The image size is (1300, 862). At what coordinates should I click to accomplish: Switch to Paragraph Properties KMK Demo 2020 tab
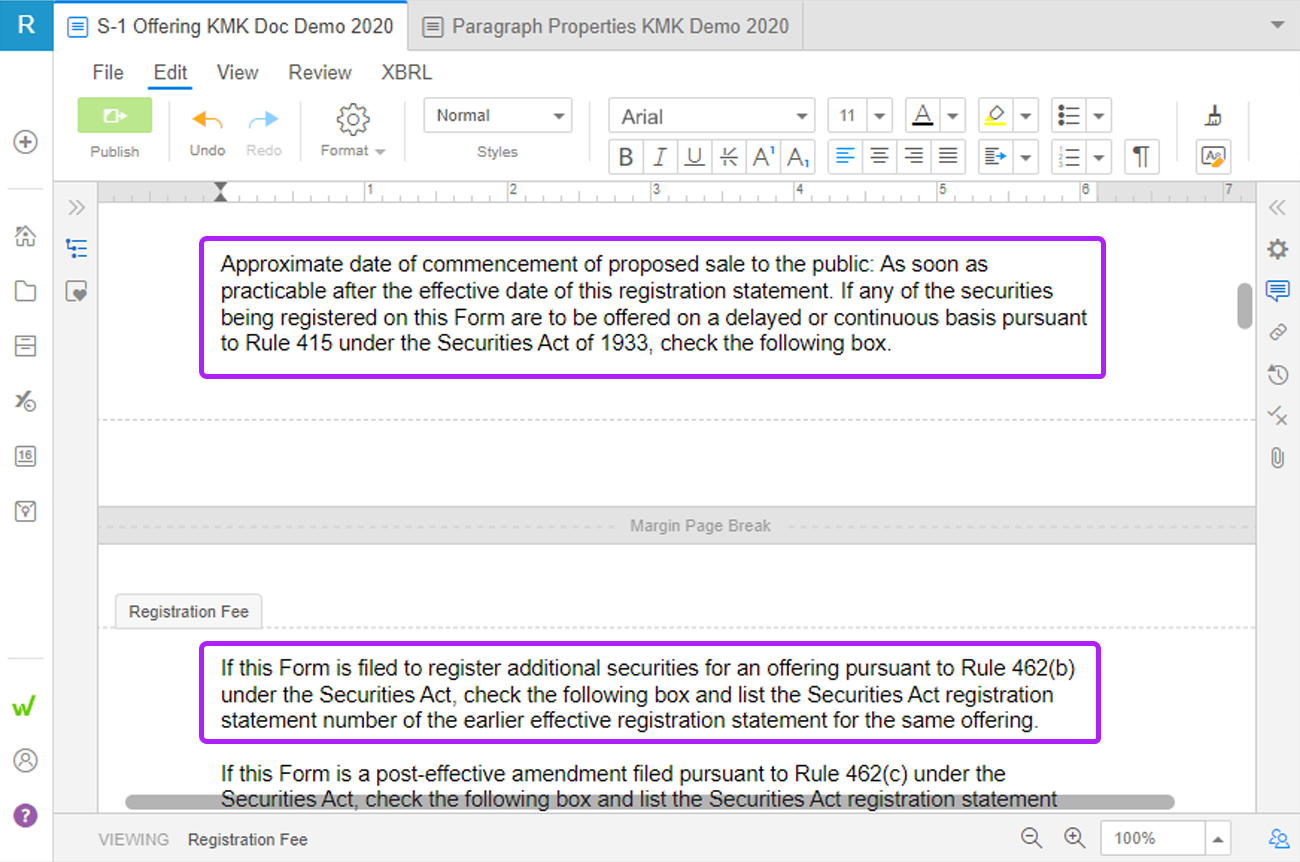tap(606, 26)
